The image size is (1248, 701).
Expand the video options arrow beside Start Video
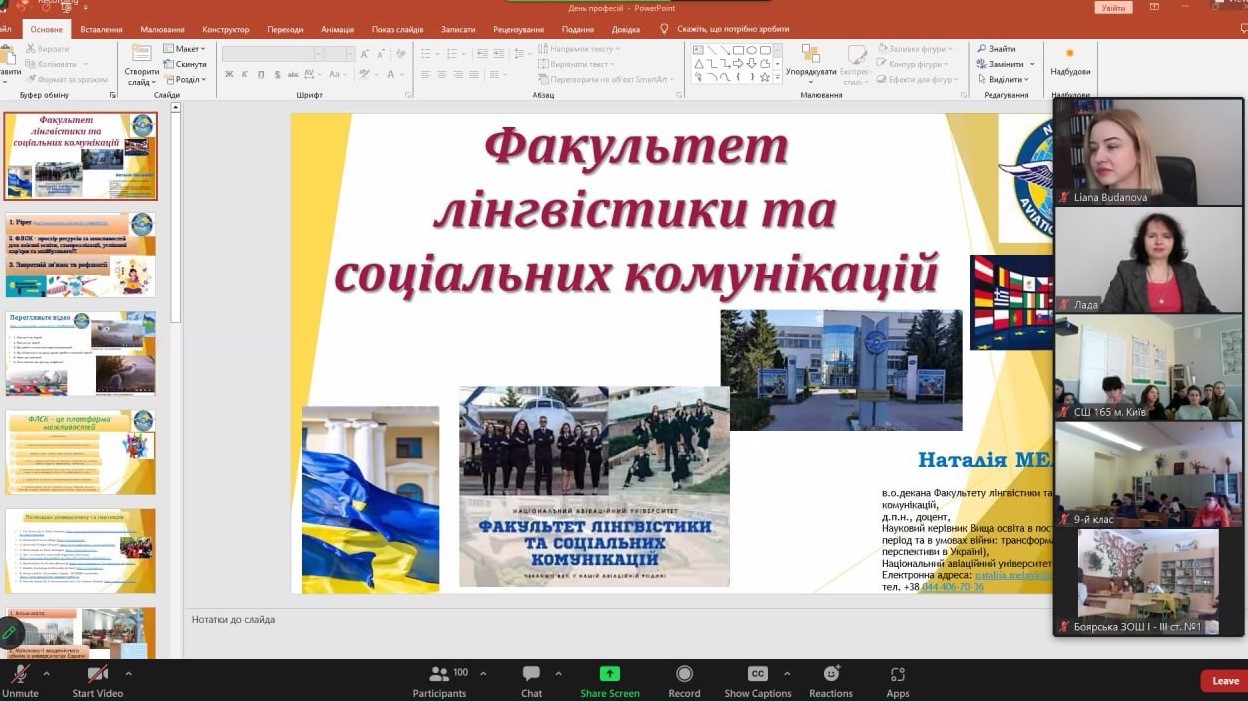pyautogui.click(x=128, y=673)
